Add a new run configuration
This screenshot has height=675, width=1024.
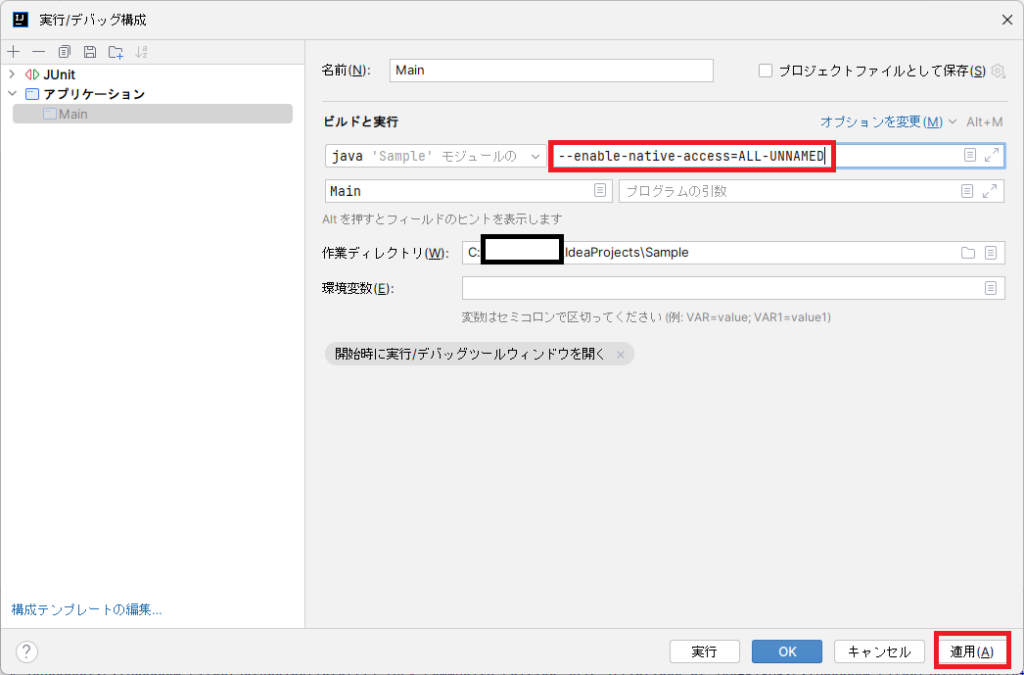click(x=12, y=51)
